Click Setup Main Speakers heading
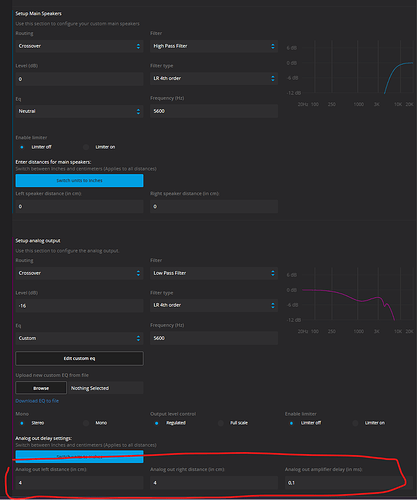 coord(38,14)
